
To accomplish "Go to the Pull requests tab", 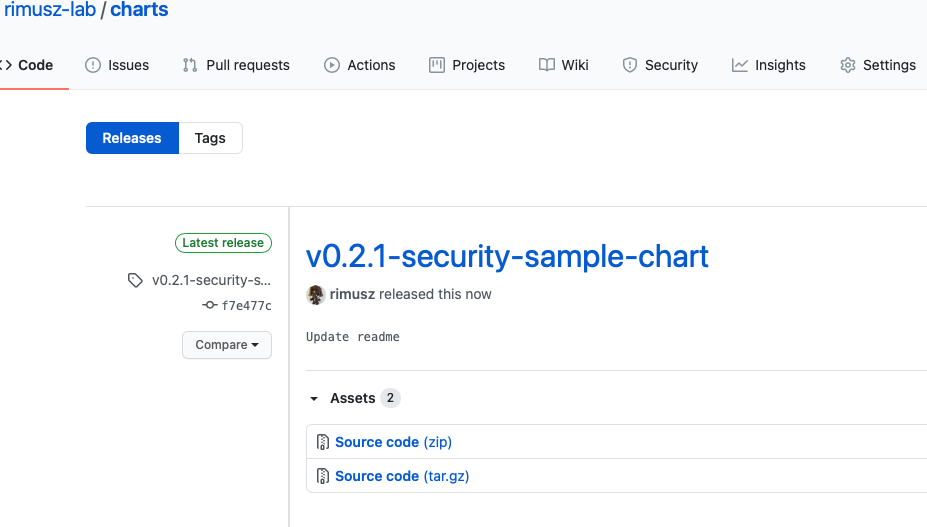I will [x=247, y=65].
